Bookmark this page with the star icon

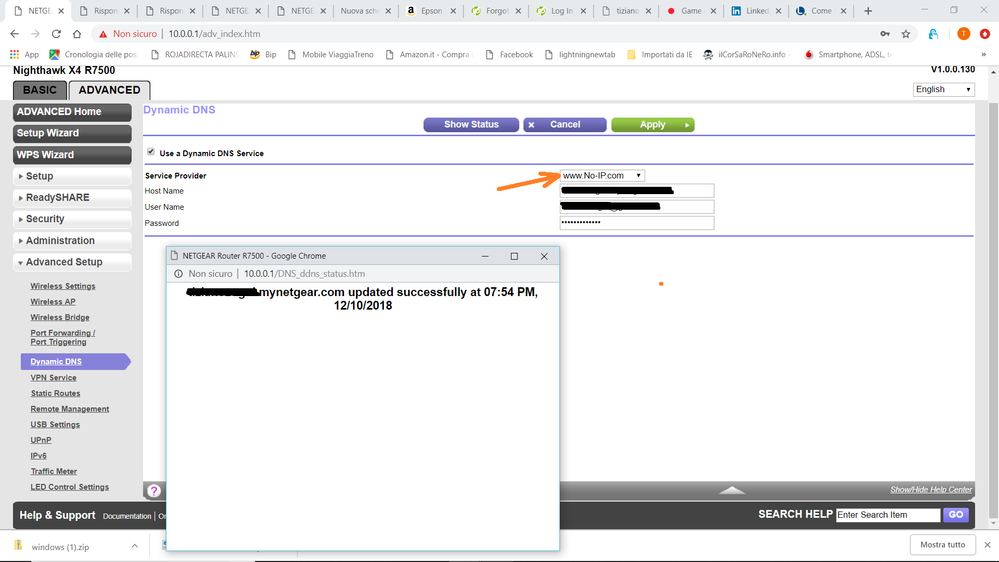[x=905, y=34]
